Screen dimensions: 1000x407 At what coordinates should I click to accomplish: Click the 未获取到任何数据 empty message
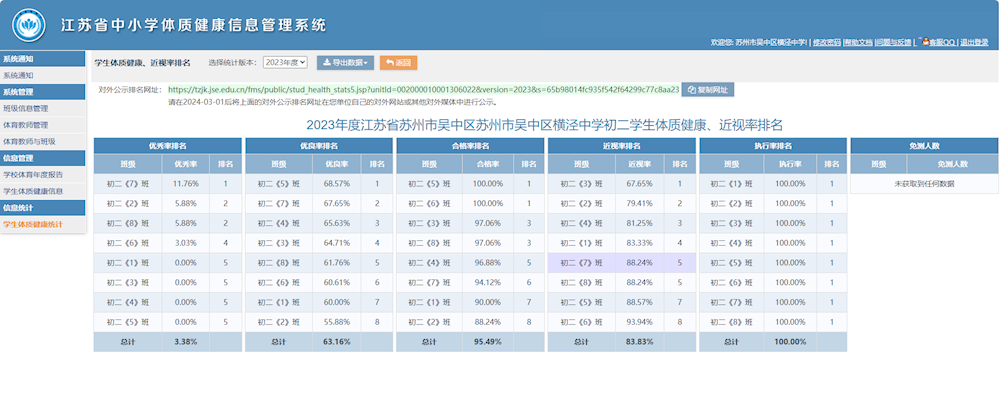[925, 184]
